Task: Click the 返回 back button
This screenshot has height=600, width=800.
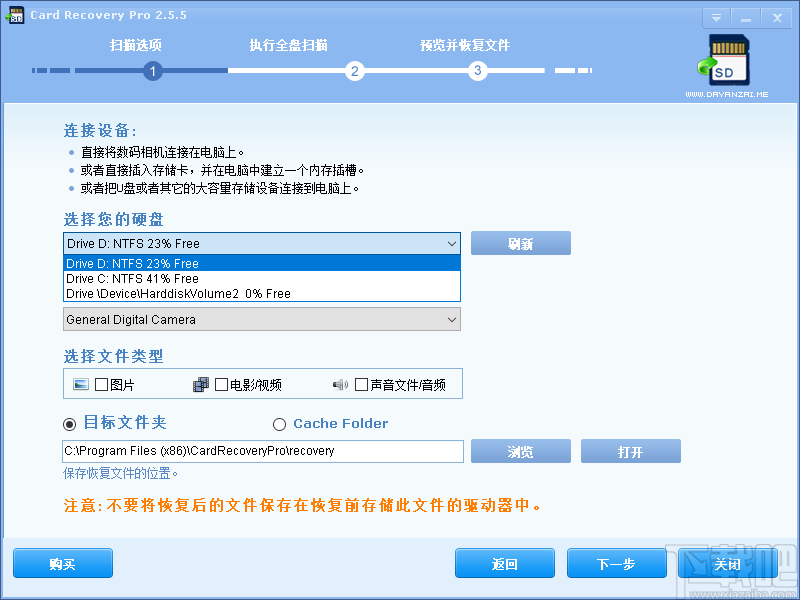Action: click(505, 563)
